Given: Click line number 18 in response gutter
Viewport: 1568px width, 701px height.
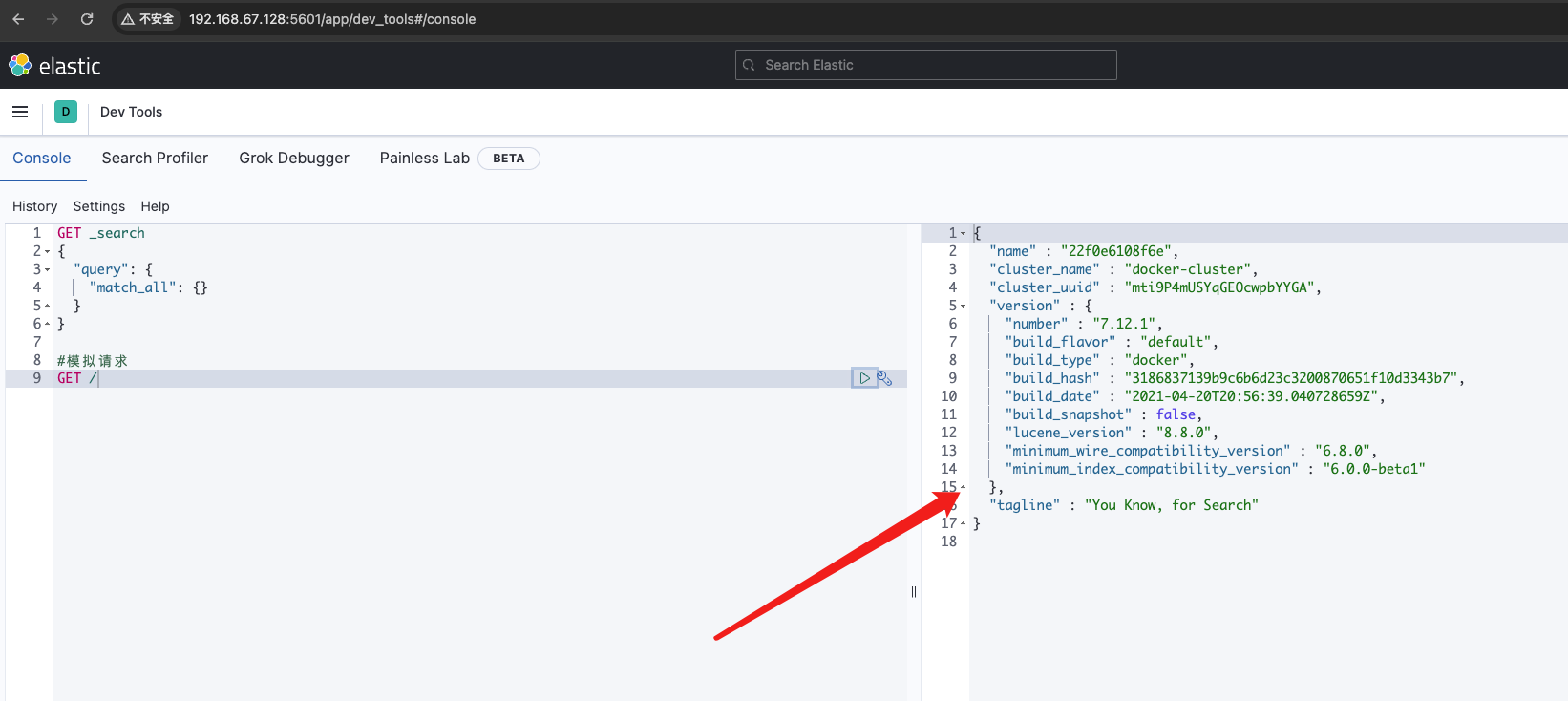Looking at the screenshot, I should [948, 542].
